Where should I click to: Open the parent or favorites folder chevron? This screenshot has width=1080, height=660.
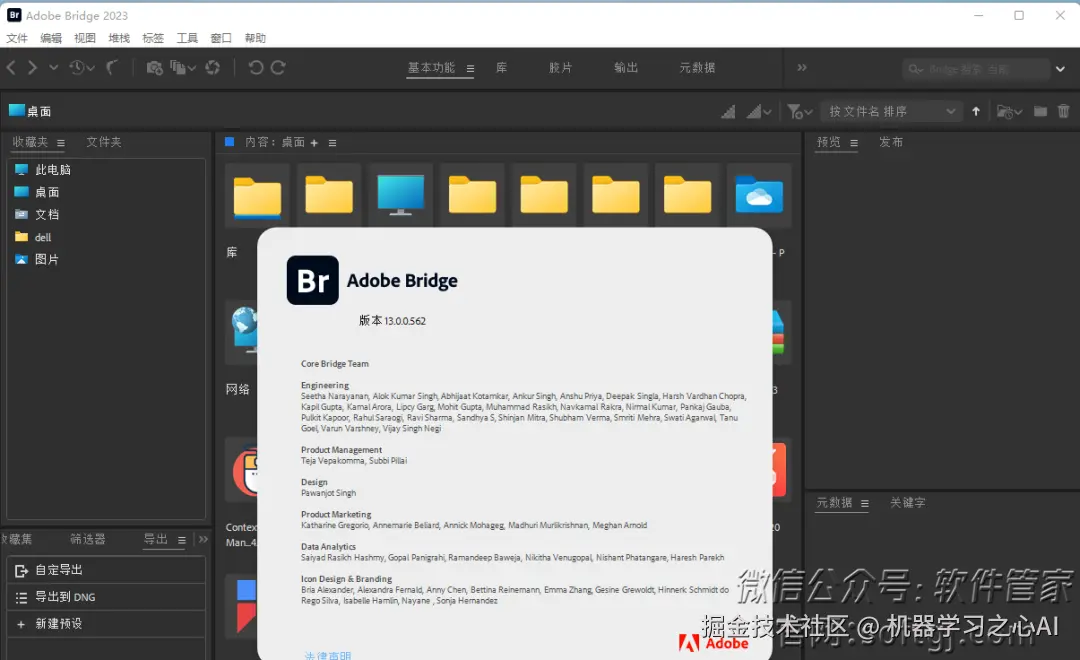coord(53,68)
